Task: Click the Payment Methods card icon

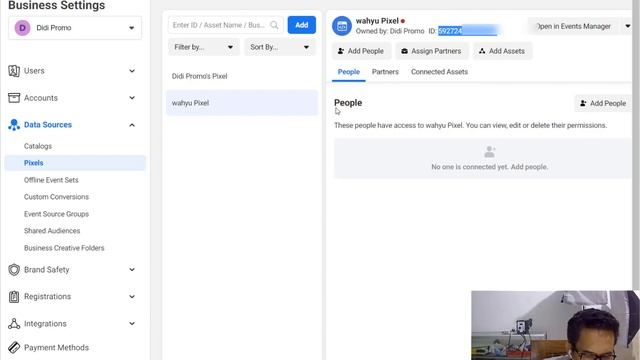Action: point(14,347)
